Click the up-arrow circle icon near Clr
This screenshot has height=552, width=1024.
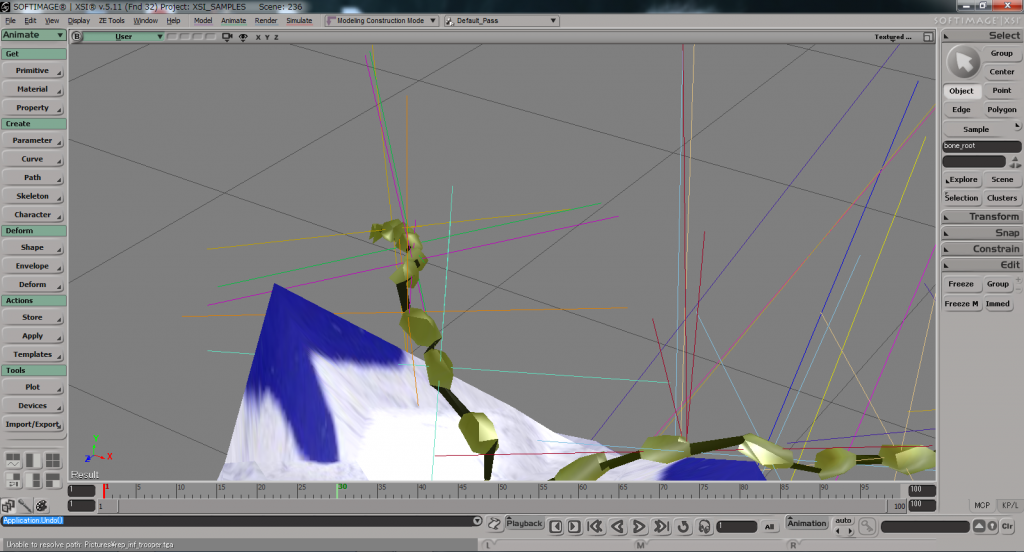click(992, 526)
